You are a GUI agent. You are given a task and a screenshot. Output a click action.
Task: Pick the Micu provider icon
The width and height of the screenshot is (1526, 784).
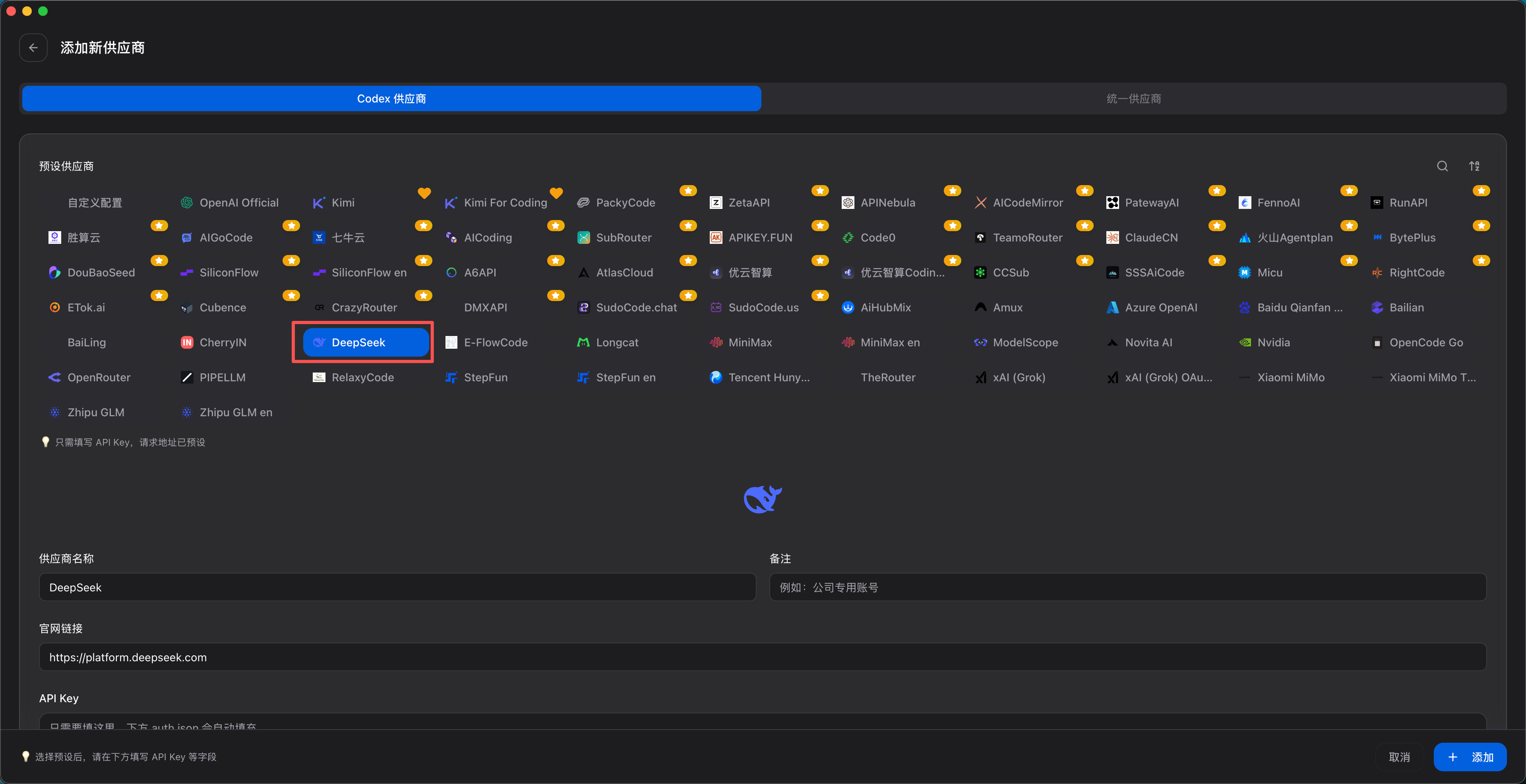click(x=1245, y=272)
